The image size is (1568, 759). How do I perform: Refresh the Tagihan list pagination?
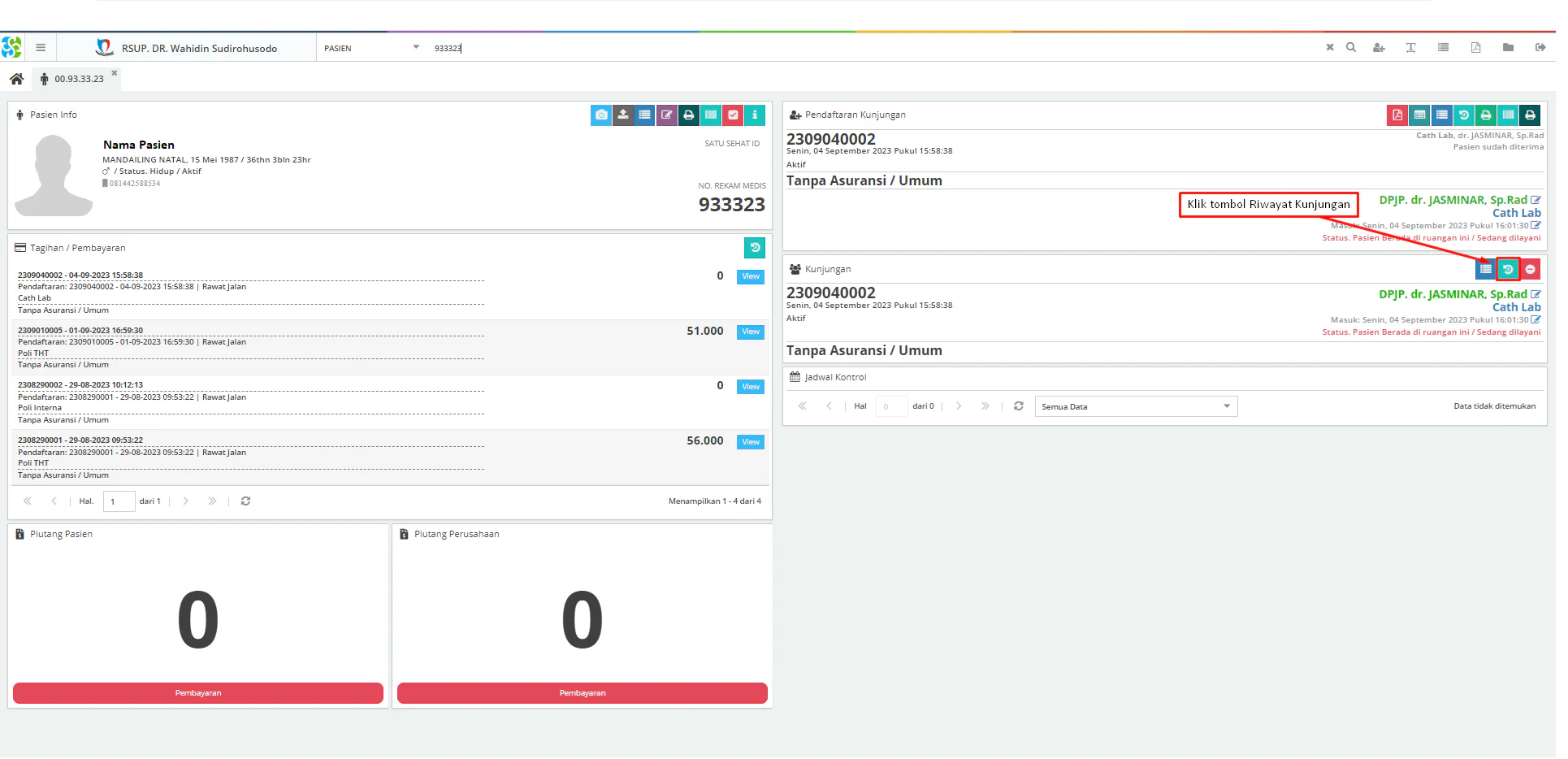tap(245, 501)
